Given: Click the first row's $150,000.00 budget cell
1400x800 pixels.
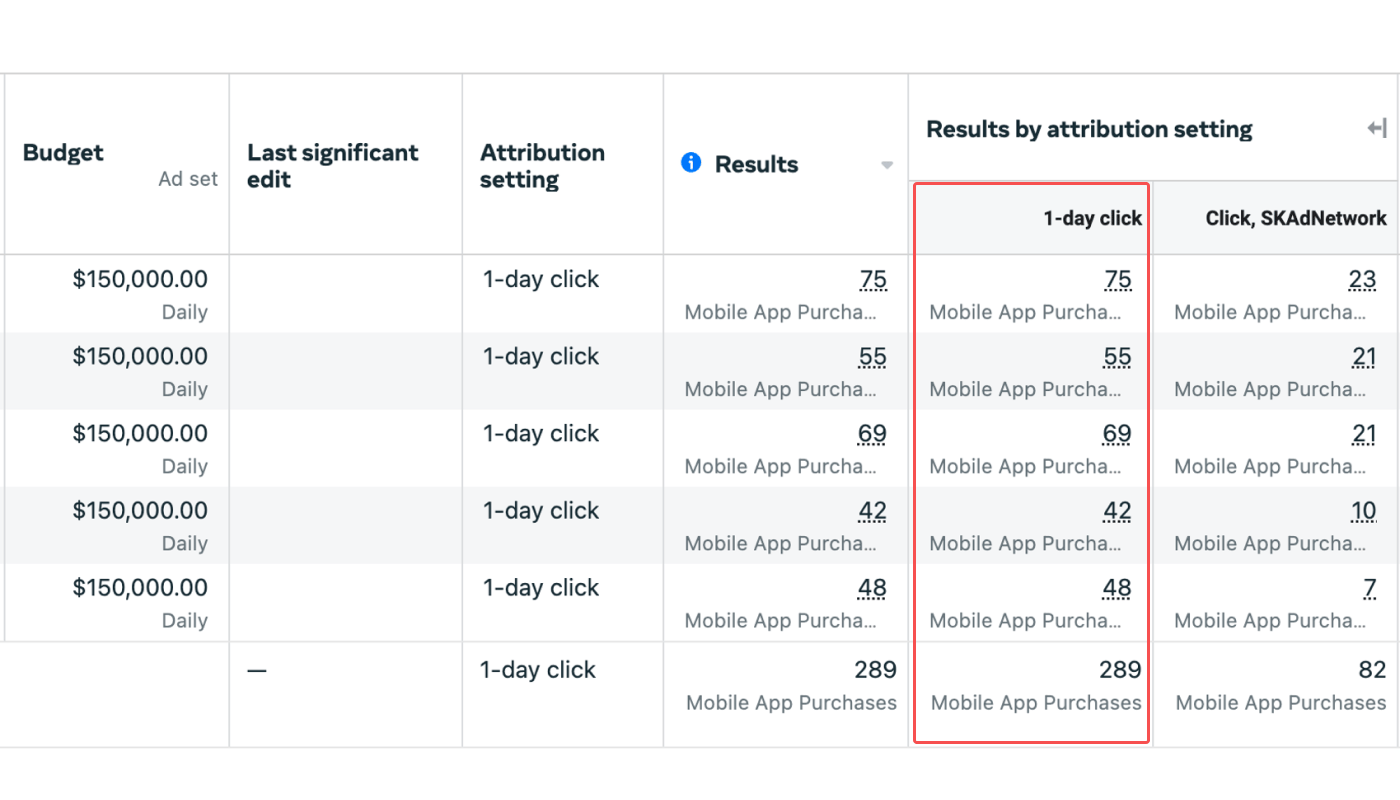Looking at the screenshot, I should [140, 279].
